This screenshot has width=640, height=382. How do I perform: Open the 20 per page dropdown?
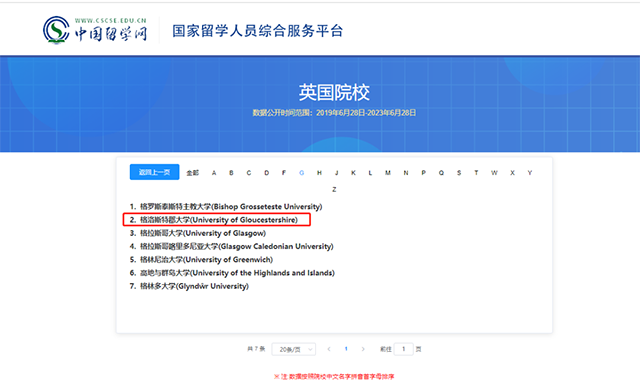tap(294, 349)
